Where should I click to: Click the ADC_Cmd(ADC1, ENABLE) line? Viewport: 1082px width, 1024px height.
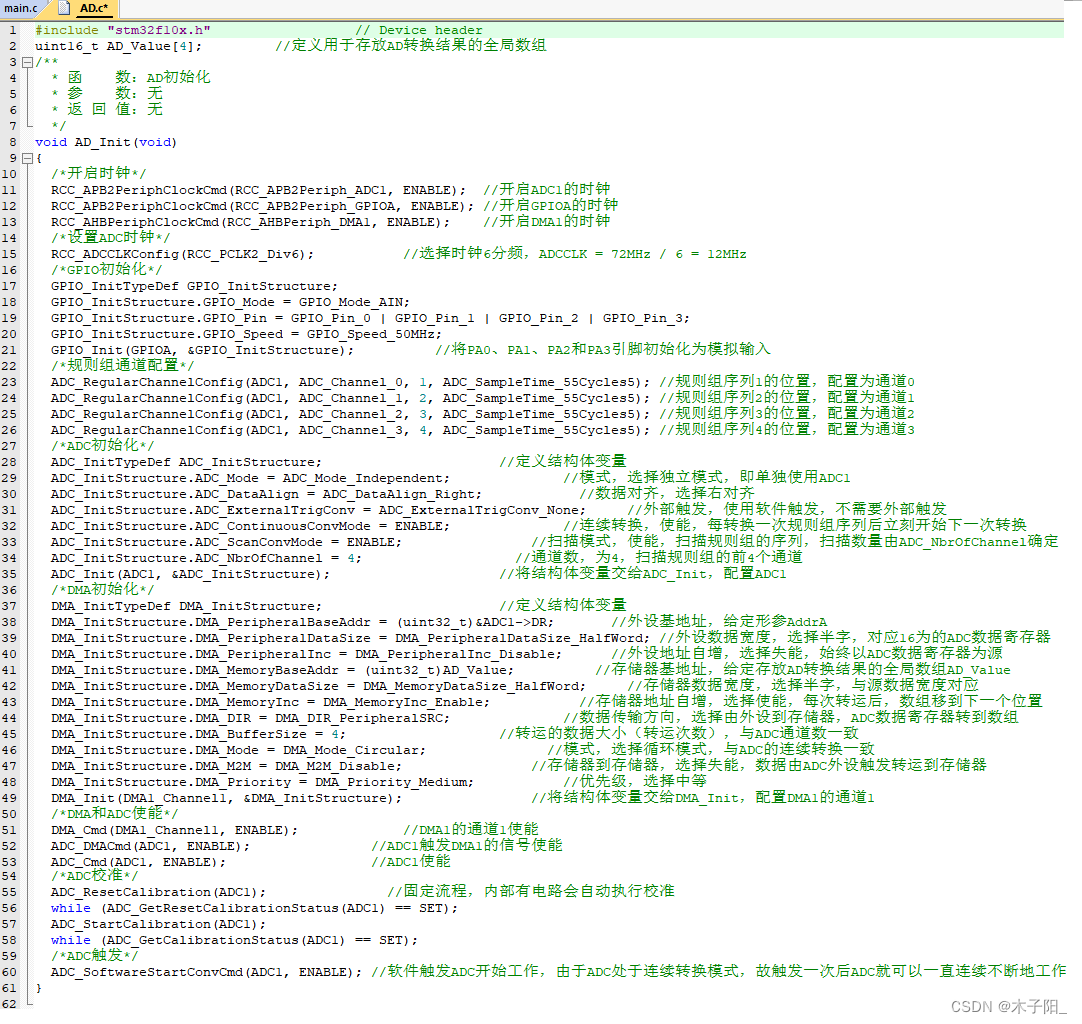[x=138, y=862]
